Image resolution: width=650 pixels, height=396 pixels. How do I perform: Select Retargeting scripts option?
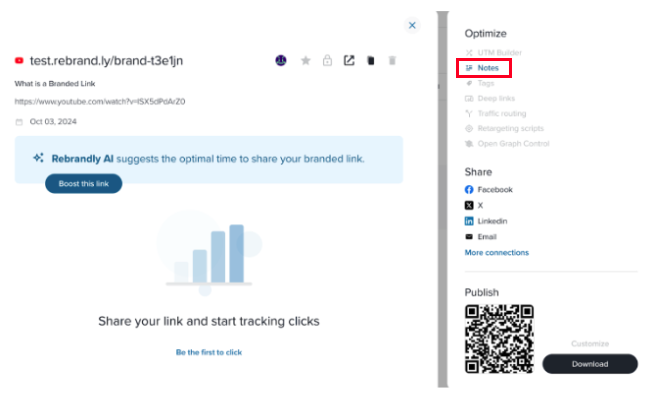504,129
